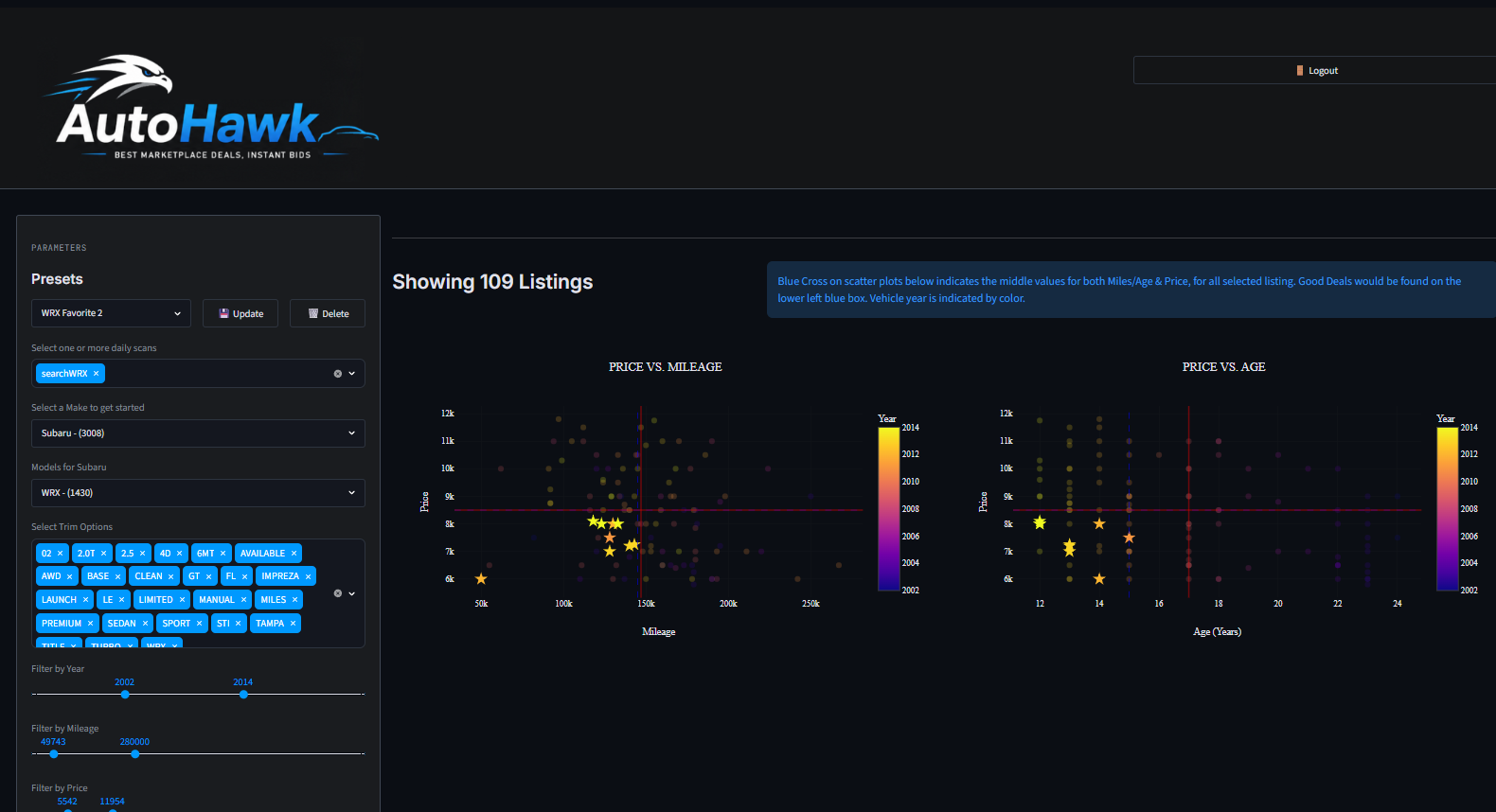Click the orange star at 6k price
The height and width of the screenshot is (812, 1496).
481,578
